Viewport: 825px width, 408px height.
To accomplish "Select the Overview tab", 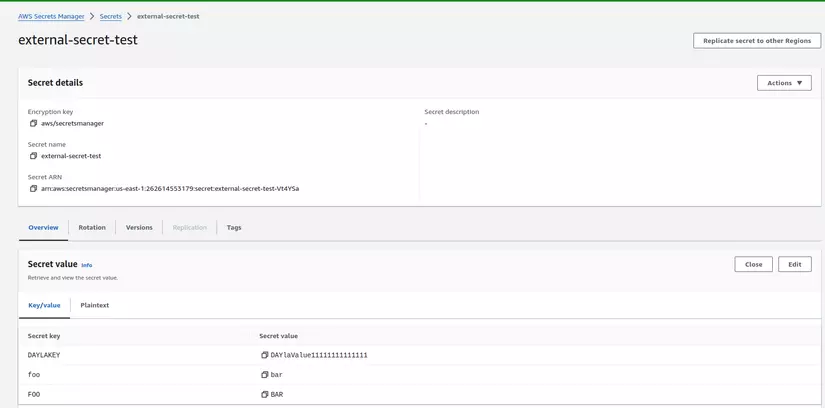I will (x=43, y=227).
